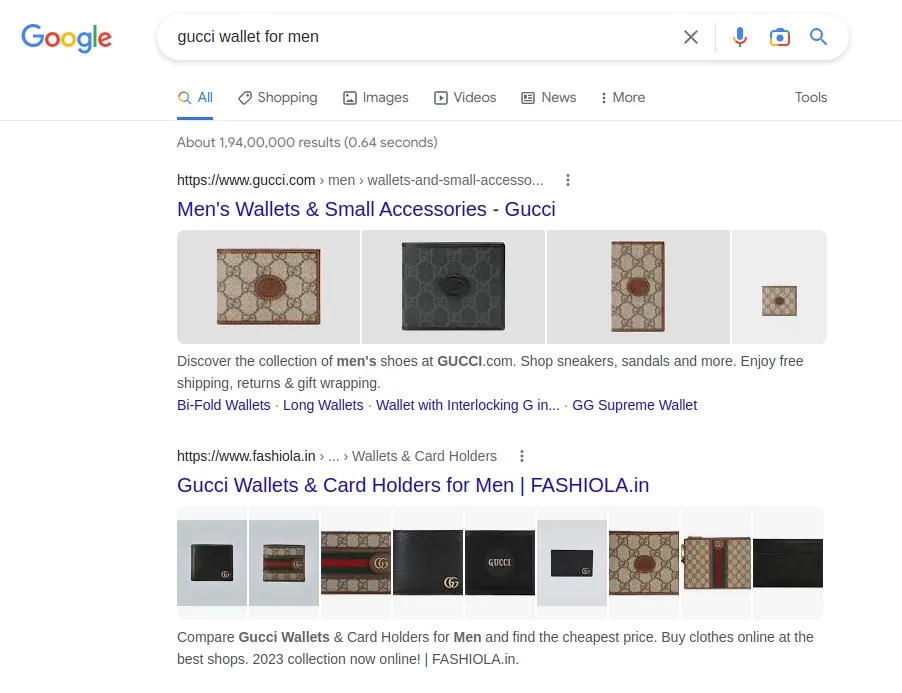Open the Bi-Fold Wallets sitelink
The height and width of the screenshot is (693, 902).
[x=224, y=405]
